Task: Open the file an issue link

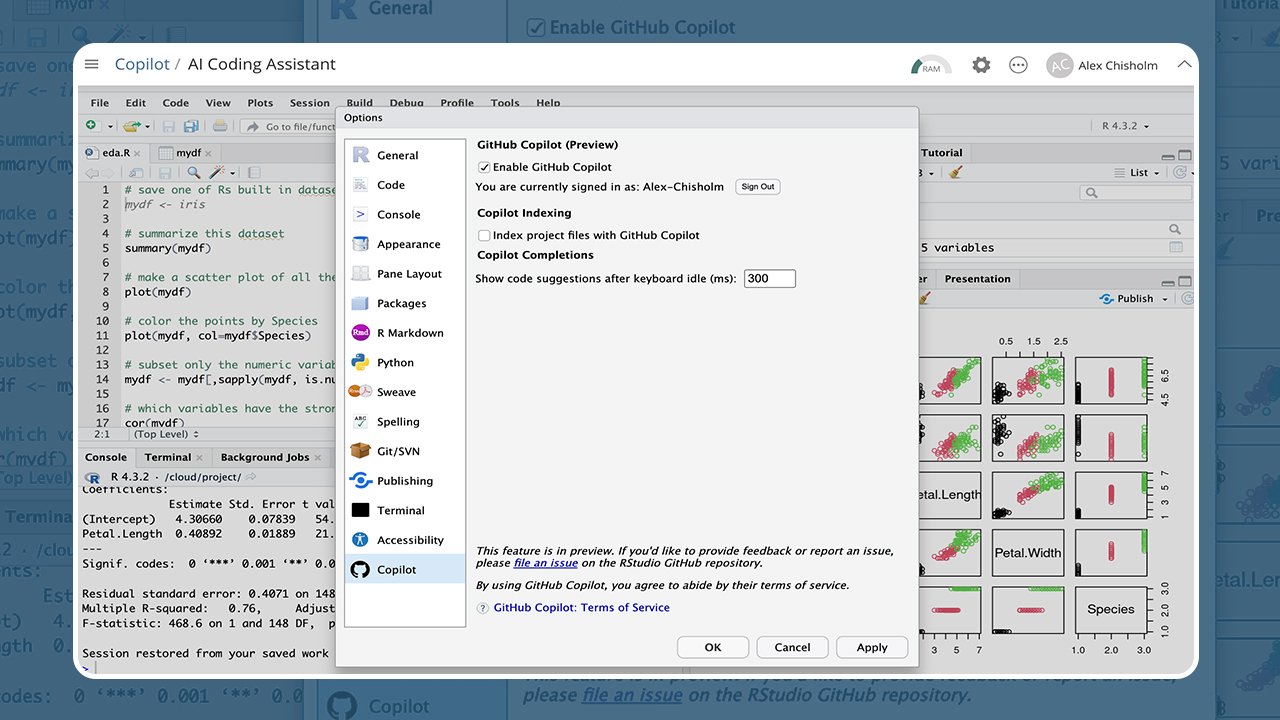Action: click(x=545, y=563)
